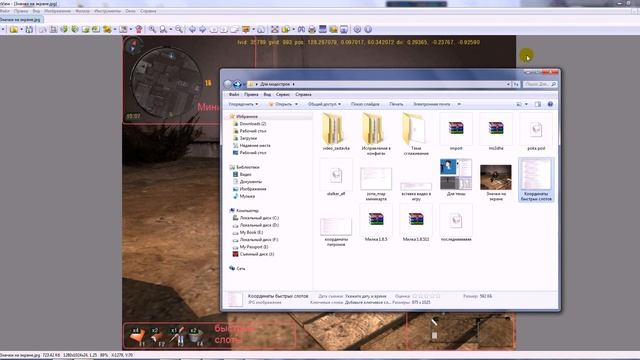640x360 pixels.
Task: Open the 'Справка' menu in Explorer
Action: coord(303,95)
